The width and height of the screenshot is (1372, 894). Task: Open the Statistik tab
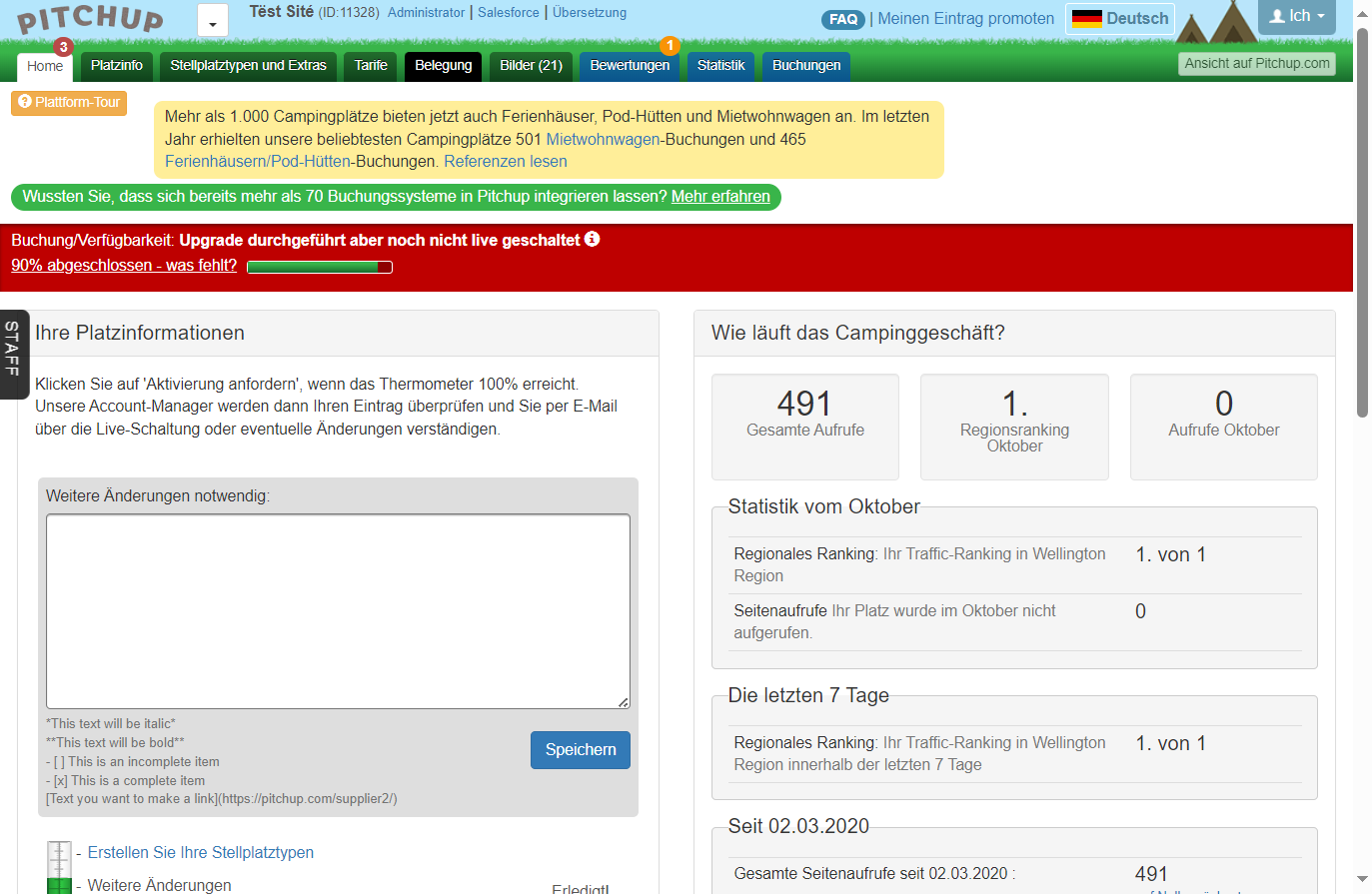pos(720,66)
